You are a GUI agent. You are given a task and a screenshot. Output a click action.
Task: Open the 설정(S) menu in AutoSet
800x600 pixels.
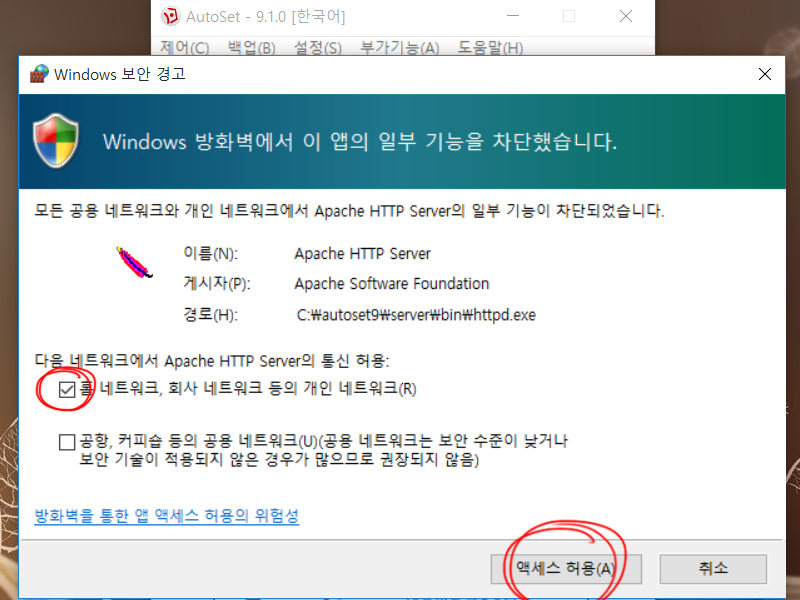tap(318, 47)
